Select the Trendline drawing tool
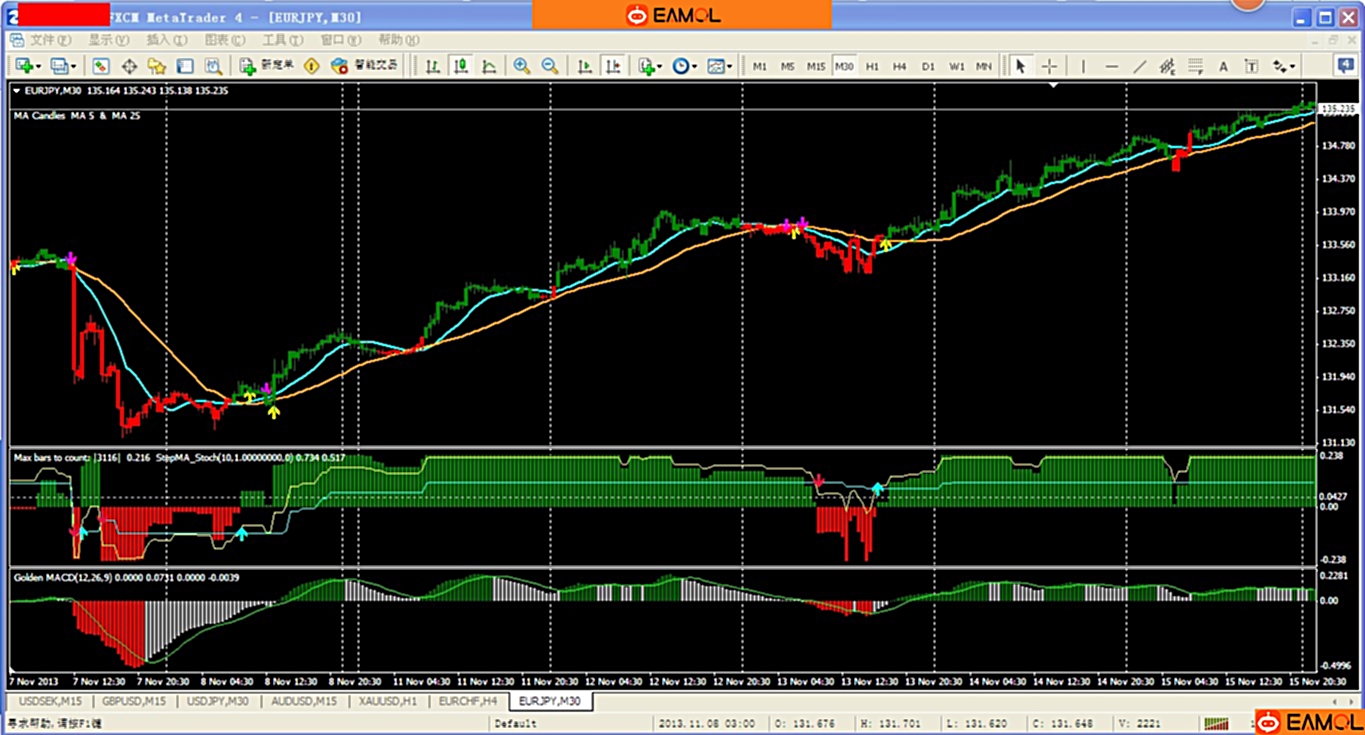1365x735 pixels. (x=1140, y=66)
